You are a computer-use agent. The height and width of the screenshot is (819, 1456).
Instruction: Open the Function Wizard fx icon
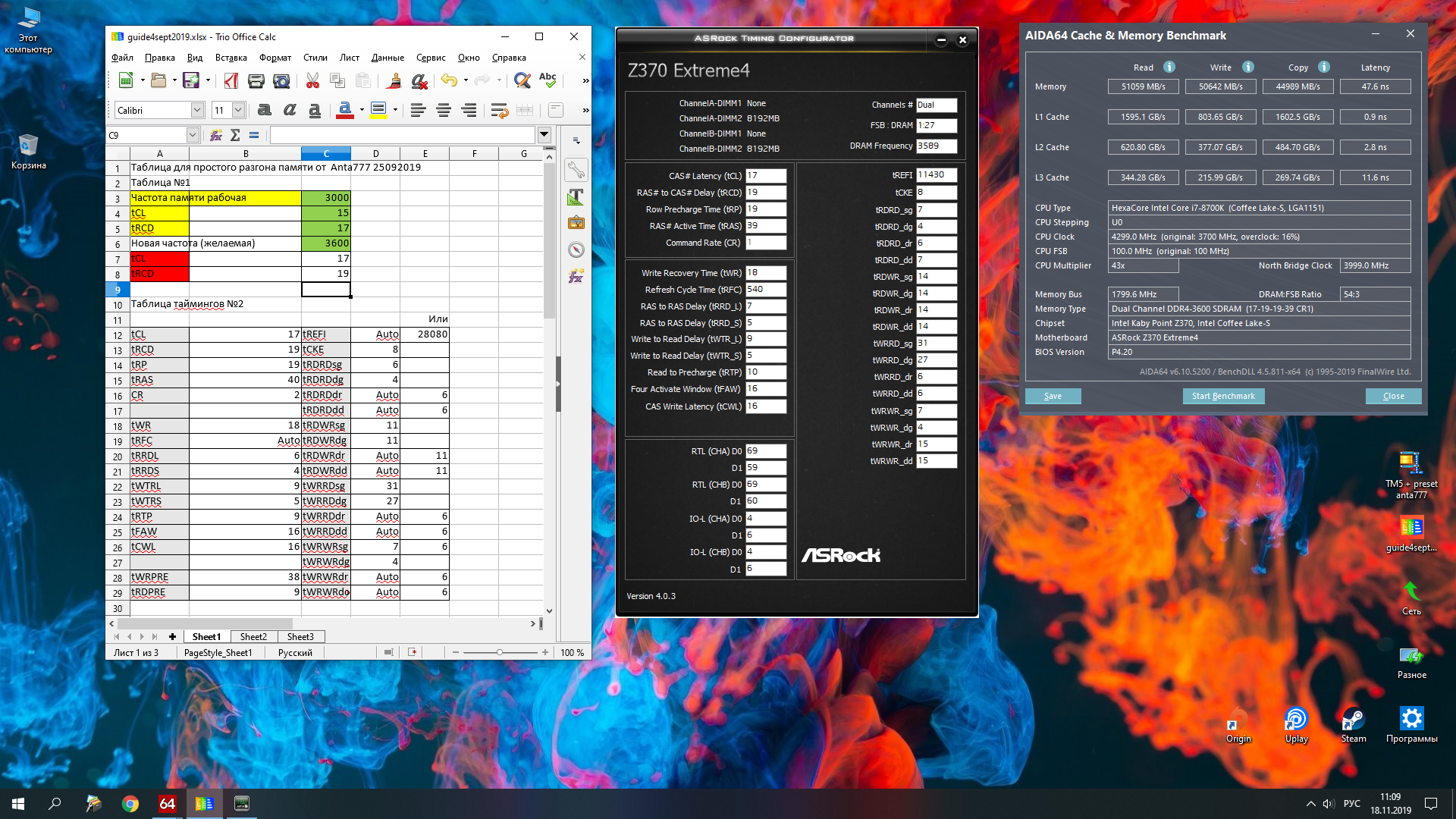click(x=216, y=135)
